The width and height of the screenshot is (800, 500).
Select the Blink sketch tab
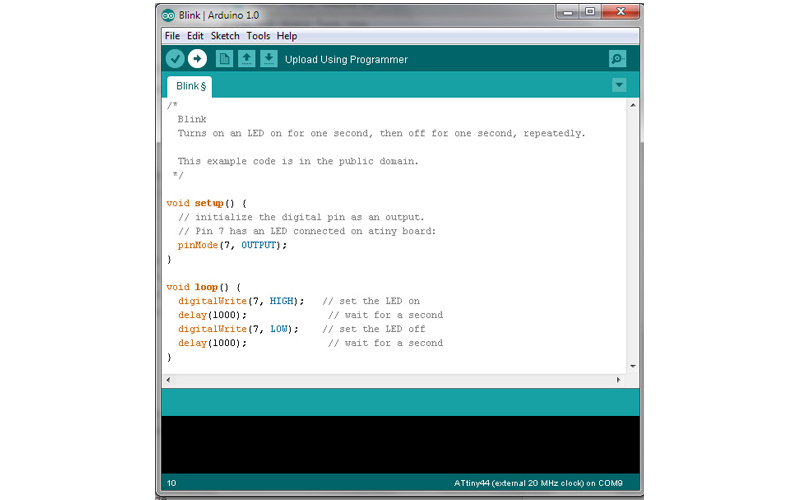[x=190, y=86]
